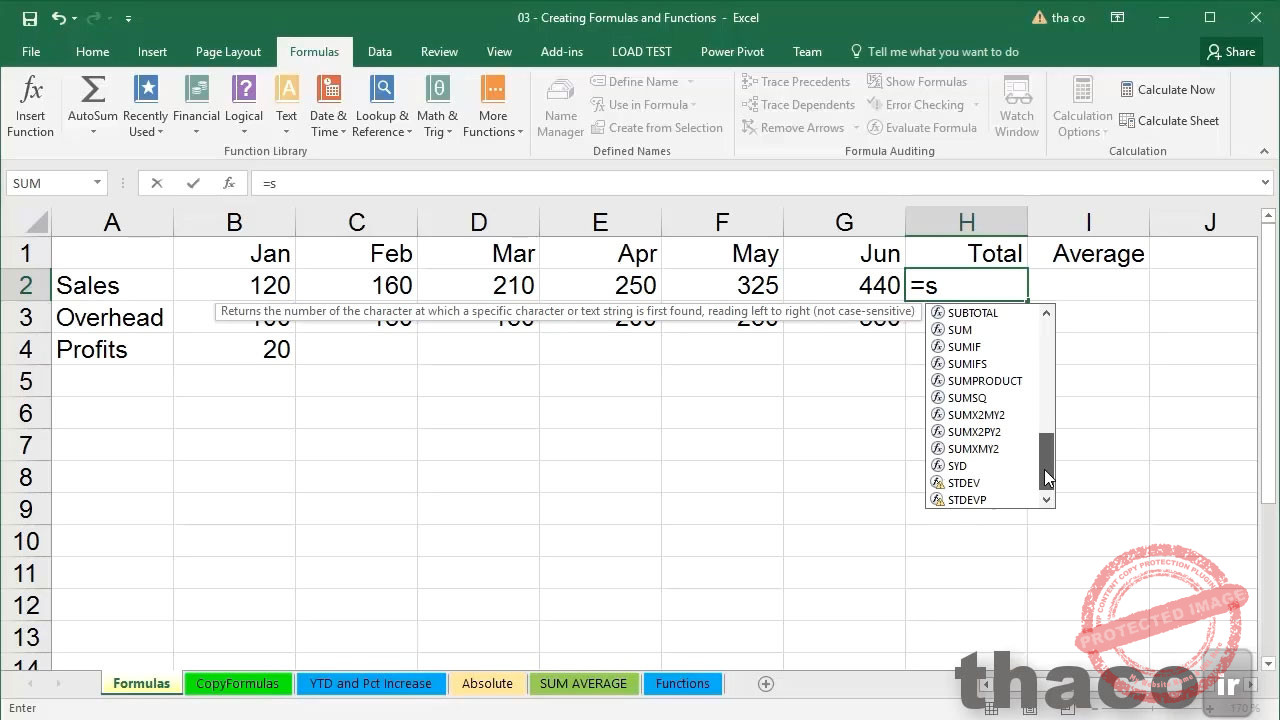Image resolution: width=1280 pixels, height=720 pixels.
Task: Open Recently Used functions
Action: [x=146, y=108]
